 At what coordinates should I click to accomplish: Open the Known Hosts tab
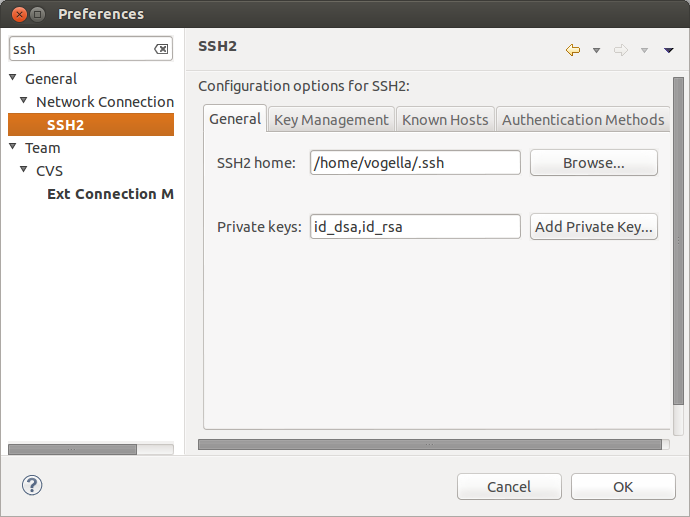point(445,120)
